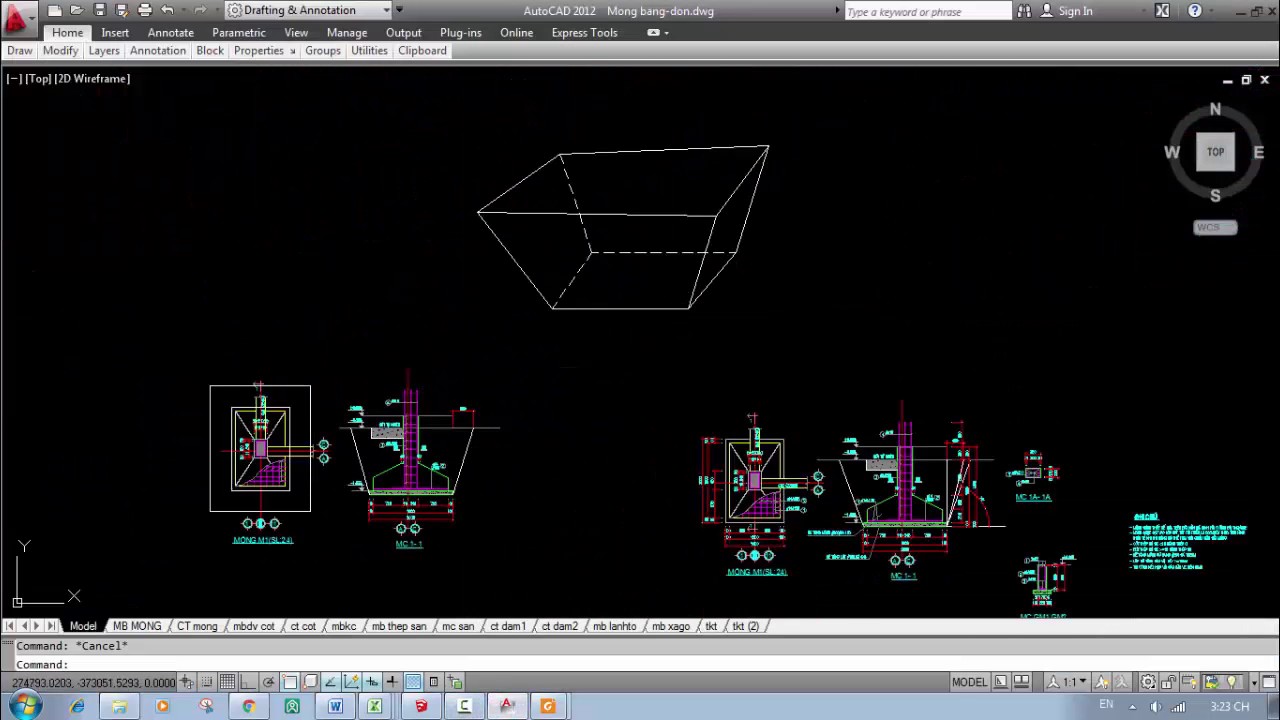Click the Open file icon

coord(78,10)
